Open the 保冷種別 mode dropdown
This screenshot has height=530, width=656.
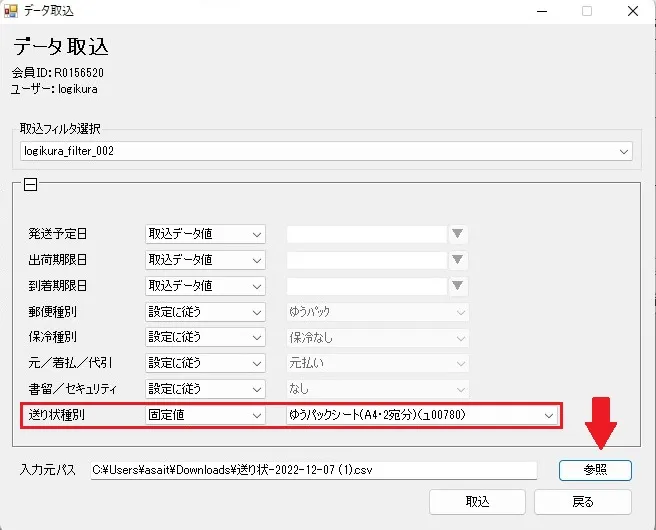[205, 338]
